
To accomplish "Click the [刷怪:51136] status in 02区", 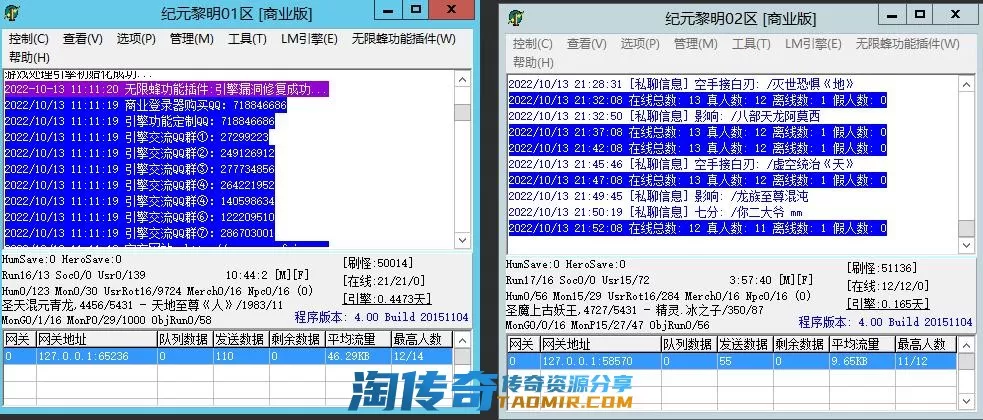I will [x=881, y=268].
